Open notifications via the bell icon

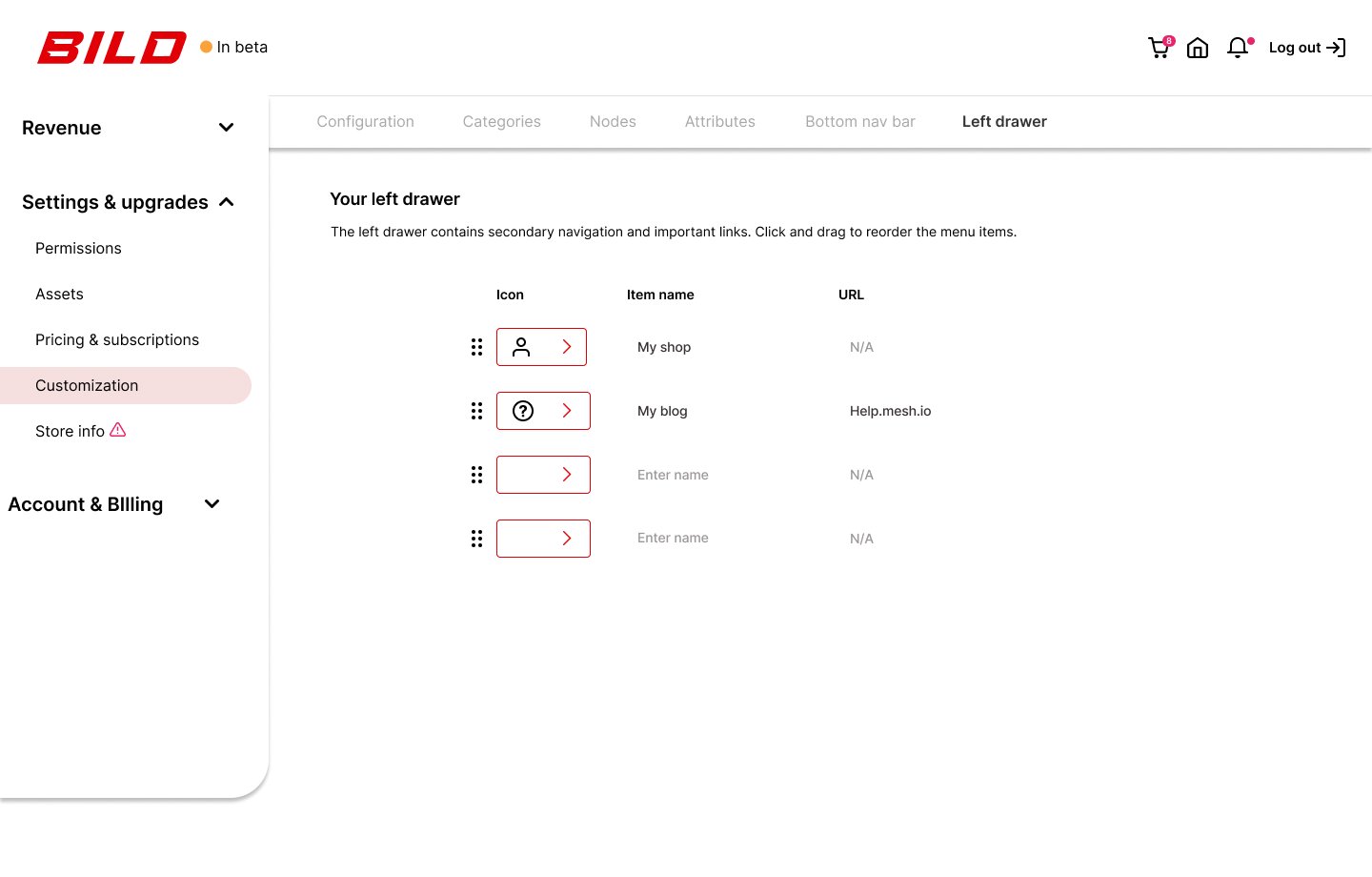coord(1237,47)
